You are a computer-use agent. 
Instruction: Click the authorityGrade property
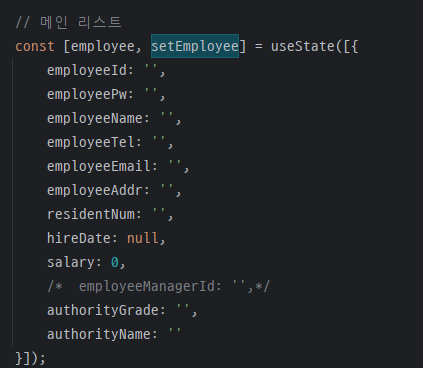click(103, 311)
